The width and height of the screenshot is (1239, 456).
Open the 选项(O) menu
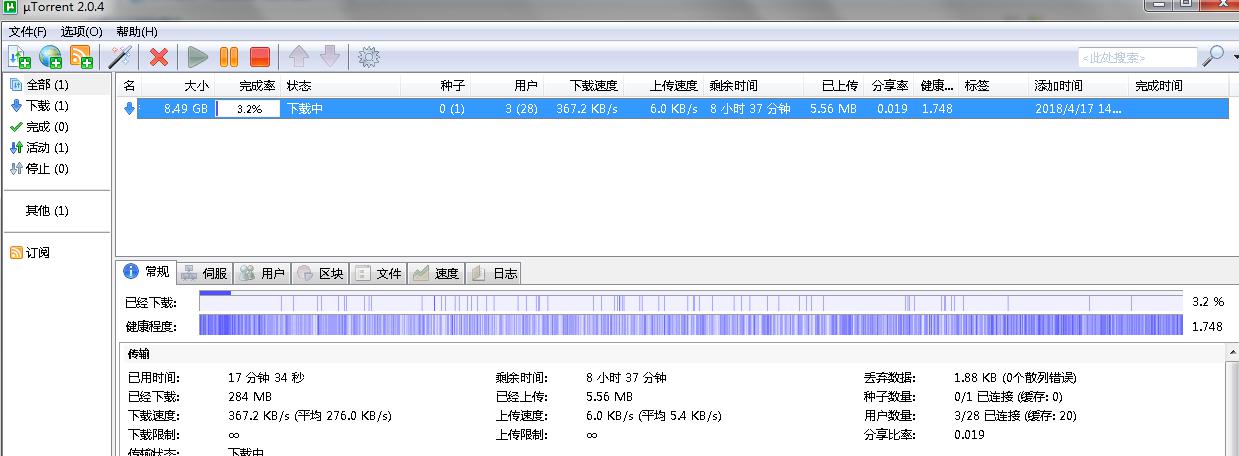pyautogui.click(x=81, y=32)
